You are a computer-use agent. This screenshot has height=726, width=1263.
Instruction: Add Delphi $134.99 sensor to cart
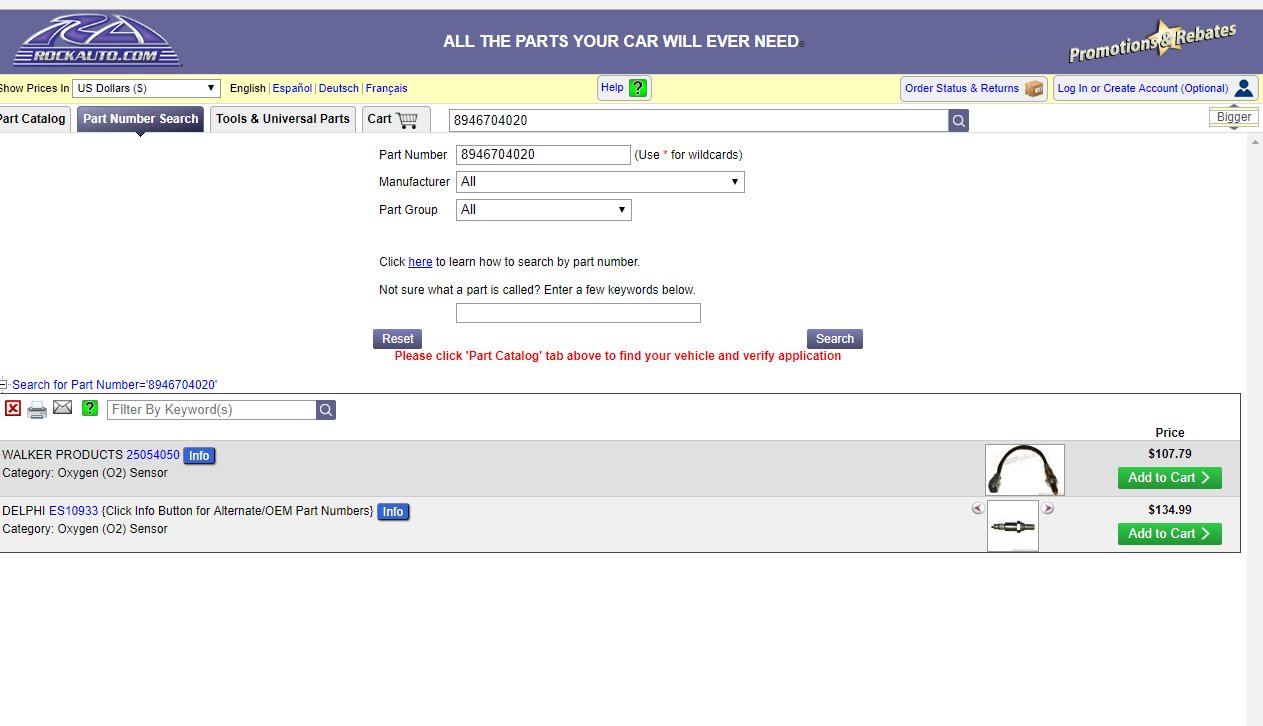(x=1170, y=534)
